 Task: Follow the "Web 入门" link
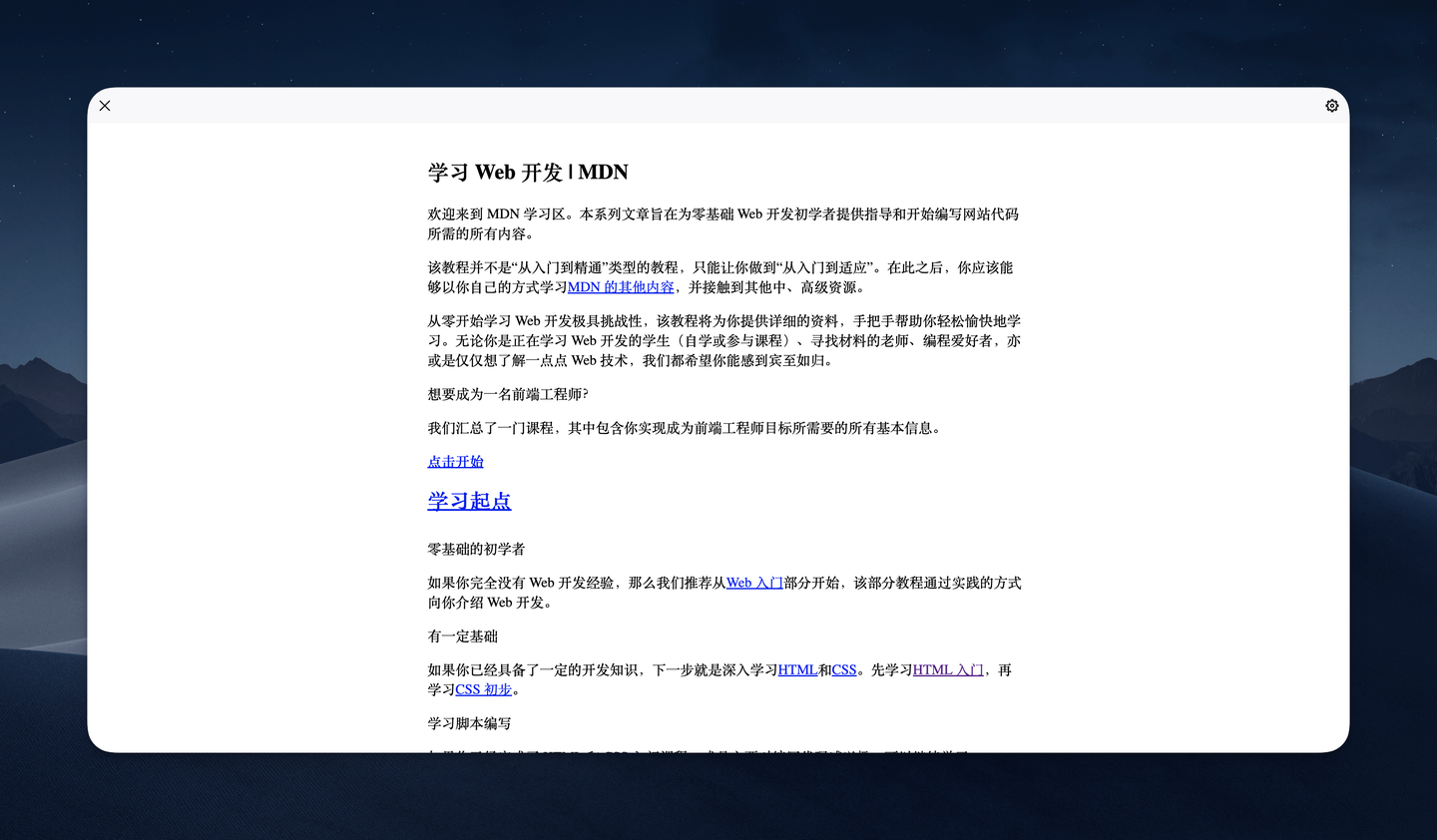754,583
